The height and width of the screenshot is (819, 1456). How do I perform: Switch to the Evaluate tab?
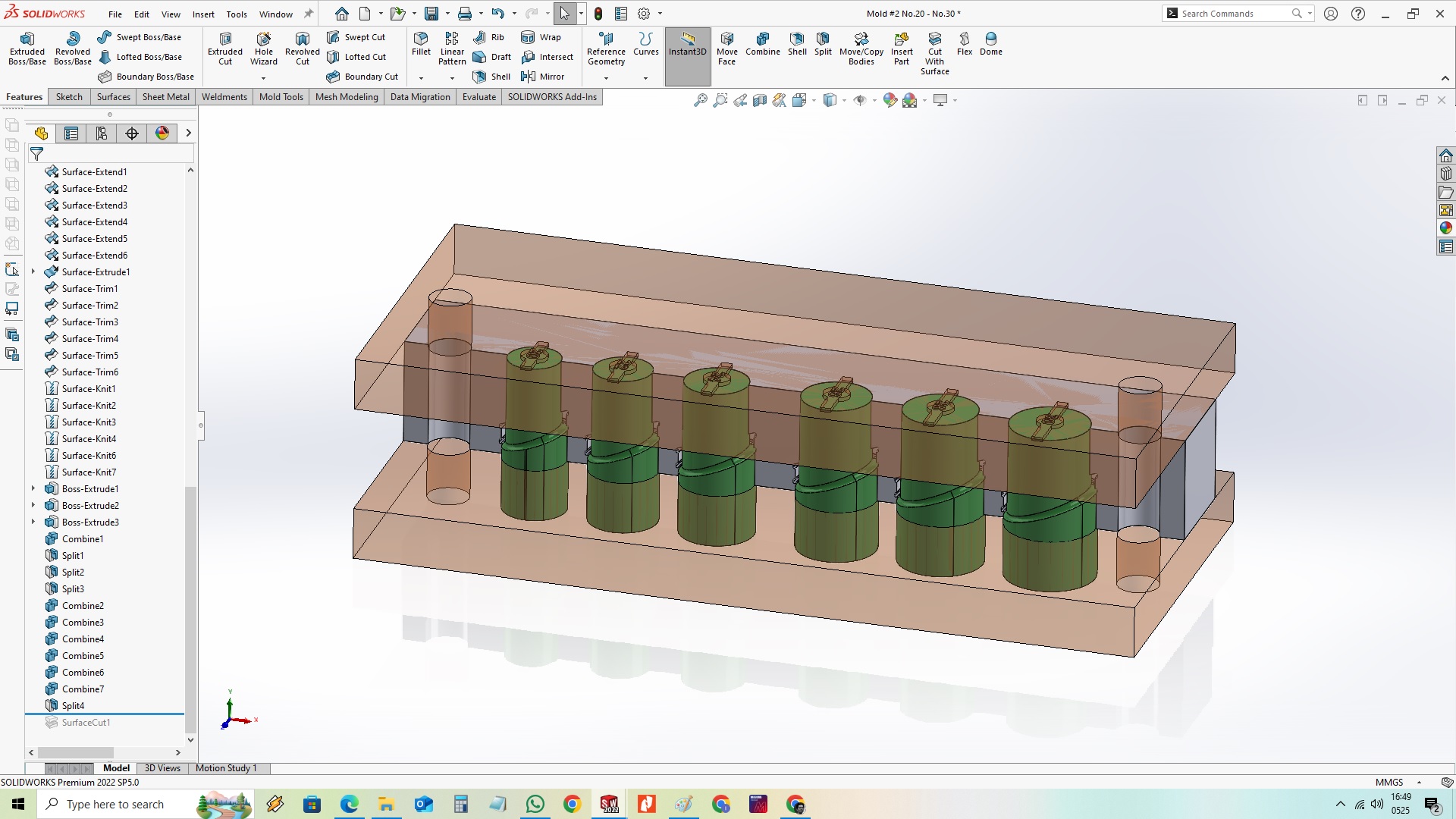(479, 97)
